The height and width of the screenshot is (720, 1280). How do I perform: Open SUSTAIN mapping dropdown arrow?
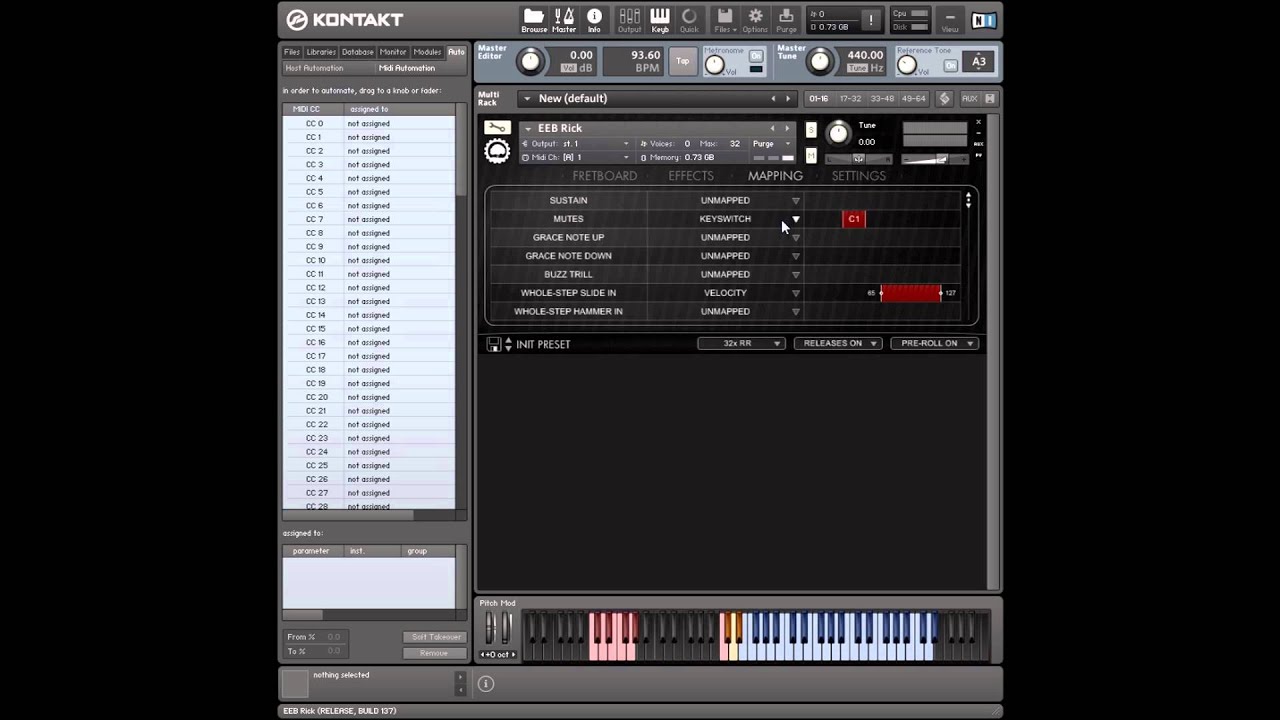(796, 201)
